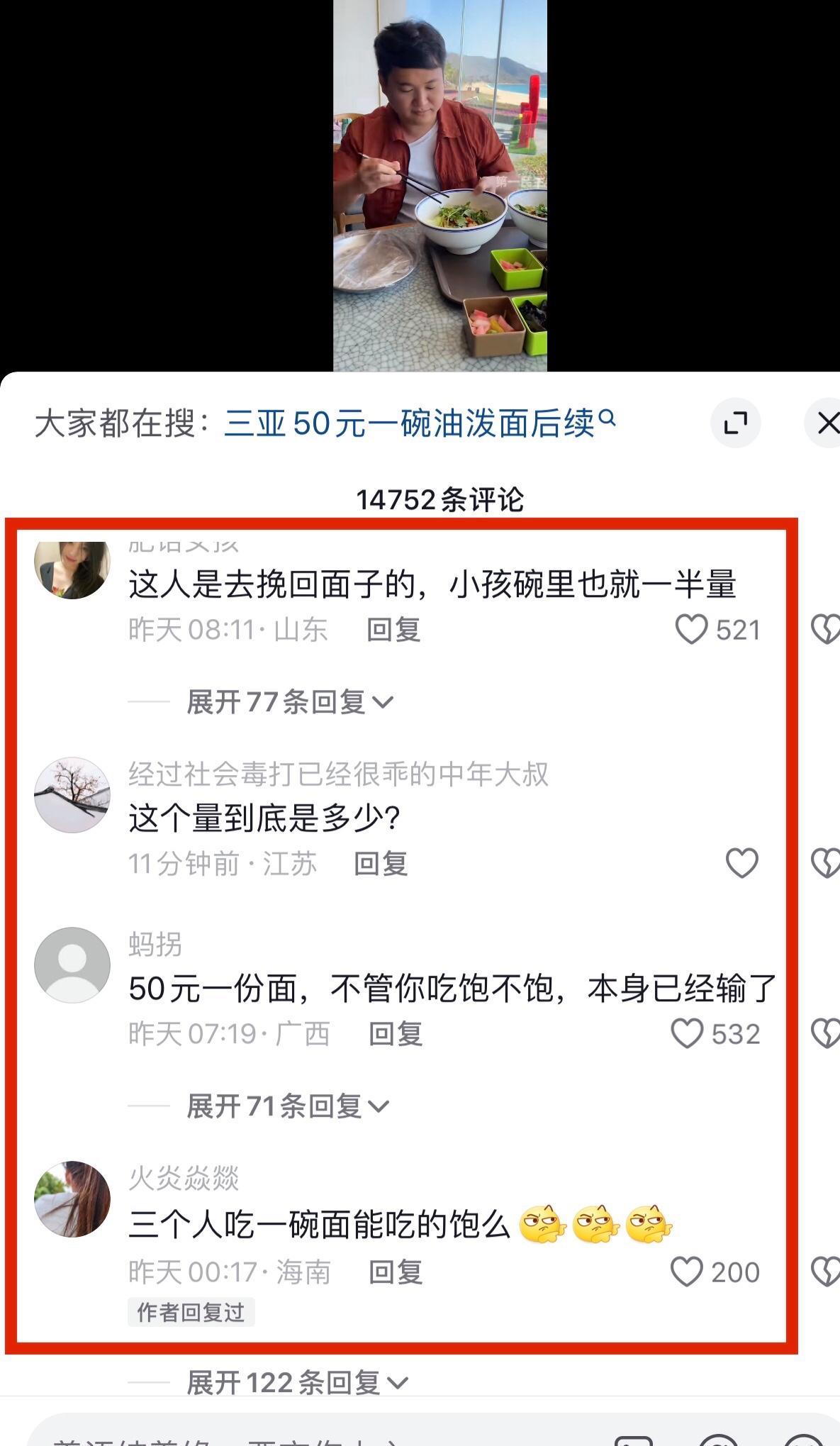Image resolution: width=840 pixels, height=1446 pixels.
Task: Open profile of 经过社会毒打已经很乖的中年大叔
Action: click(339, 774)
